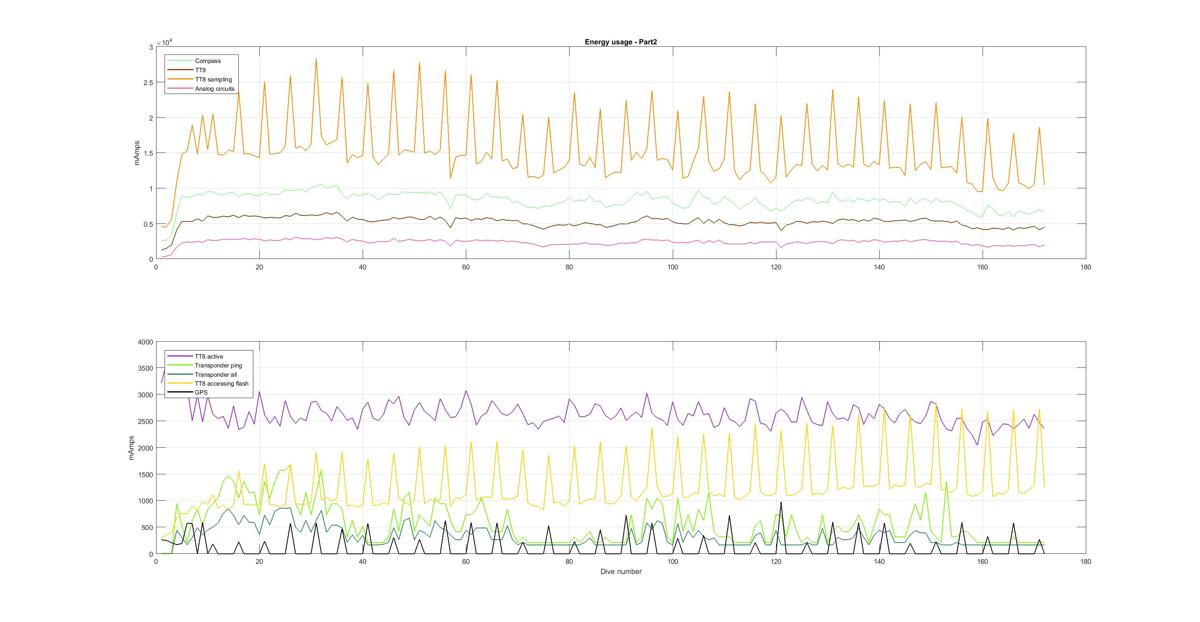
Task: Click the 180 x-axis tick on the lower chart
Action: 1086,562
